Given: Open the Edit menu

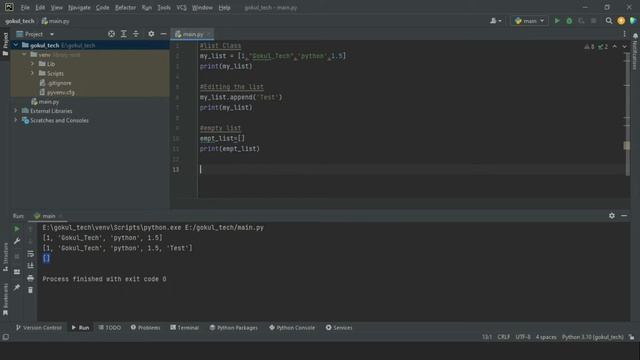Looking at the screenshot, I should [40, 7].
